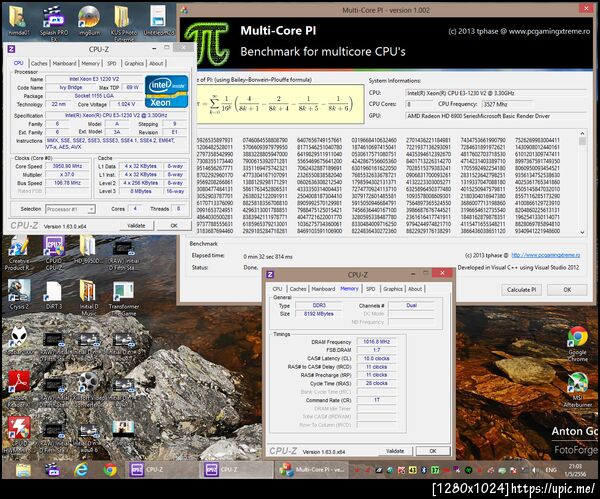Switch to CPU tab in CPU-Z memory window

[277, 289]
